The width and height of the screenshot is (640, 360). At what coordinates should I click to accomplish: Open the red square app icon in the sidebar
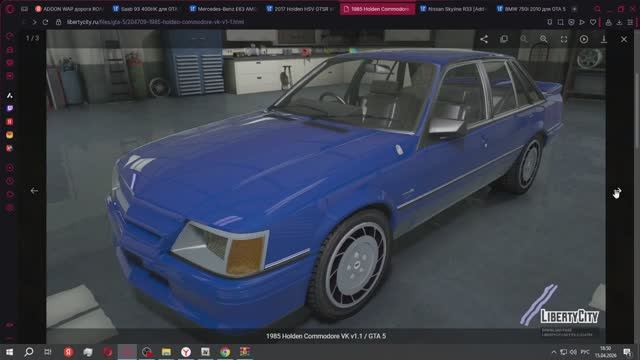point(10,122)
